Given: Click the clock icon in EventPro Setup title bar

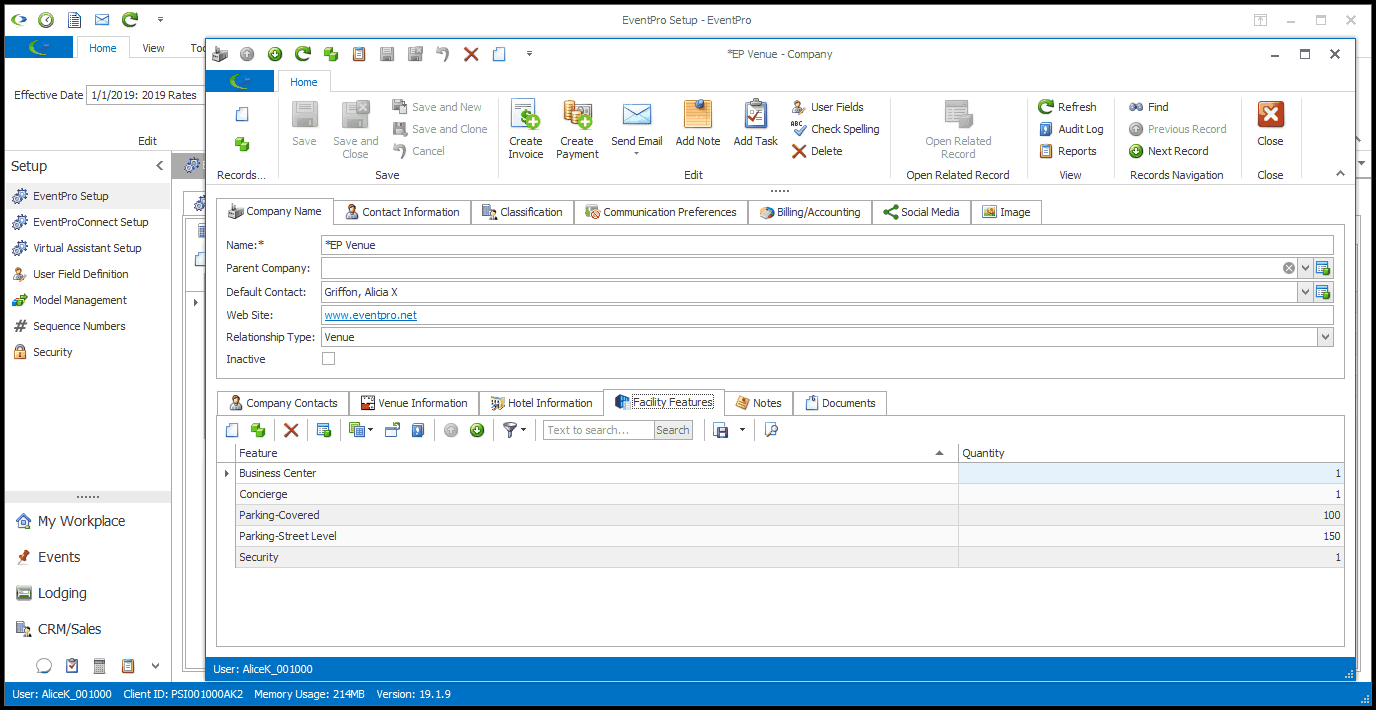Looking at the screenshot, I should [x=46, y=20].
